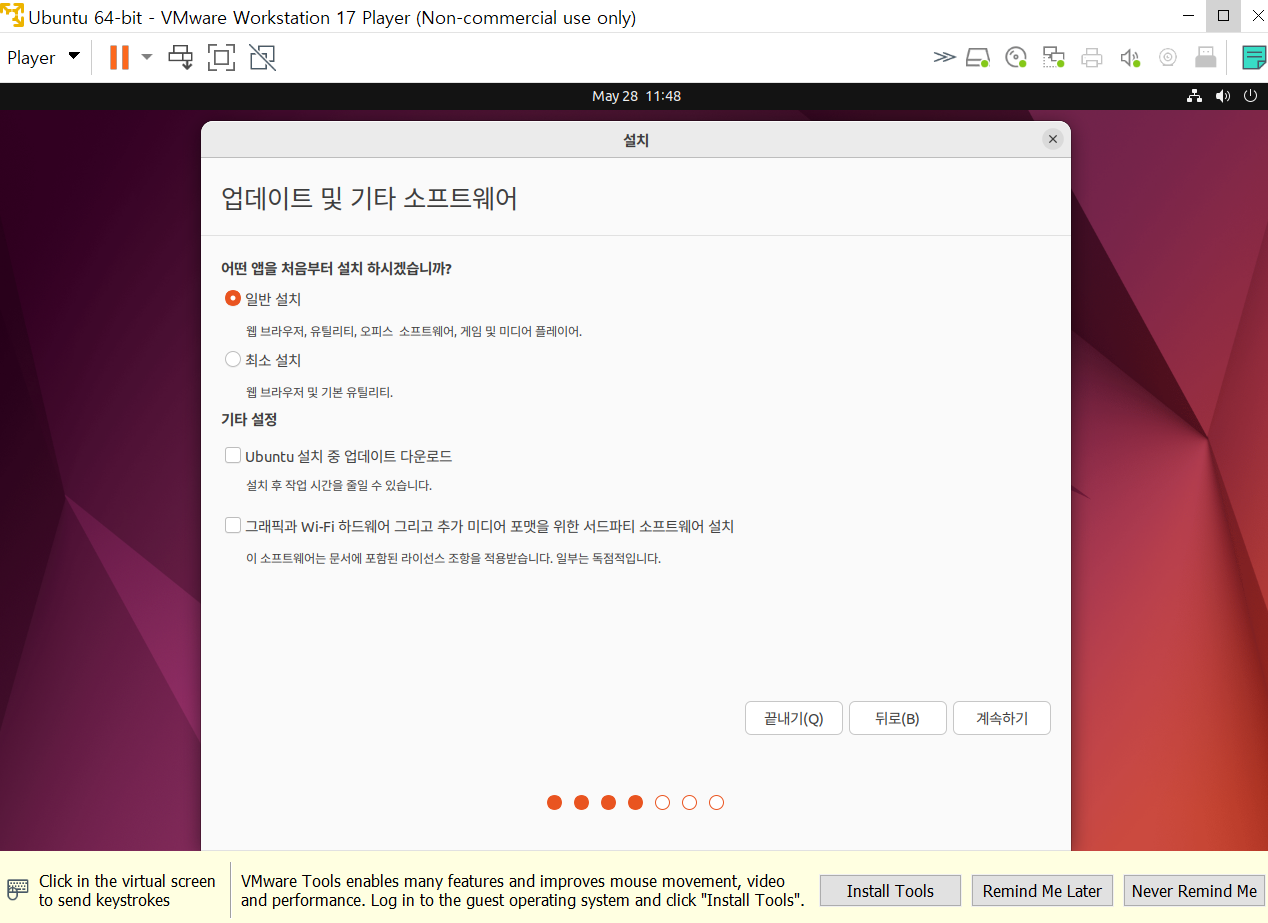The height and width of the screenshot is (923, 1268).
Task: Click the sound card device icon
Action: [1130, 57]
